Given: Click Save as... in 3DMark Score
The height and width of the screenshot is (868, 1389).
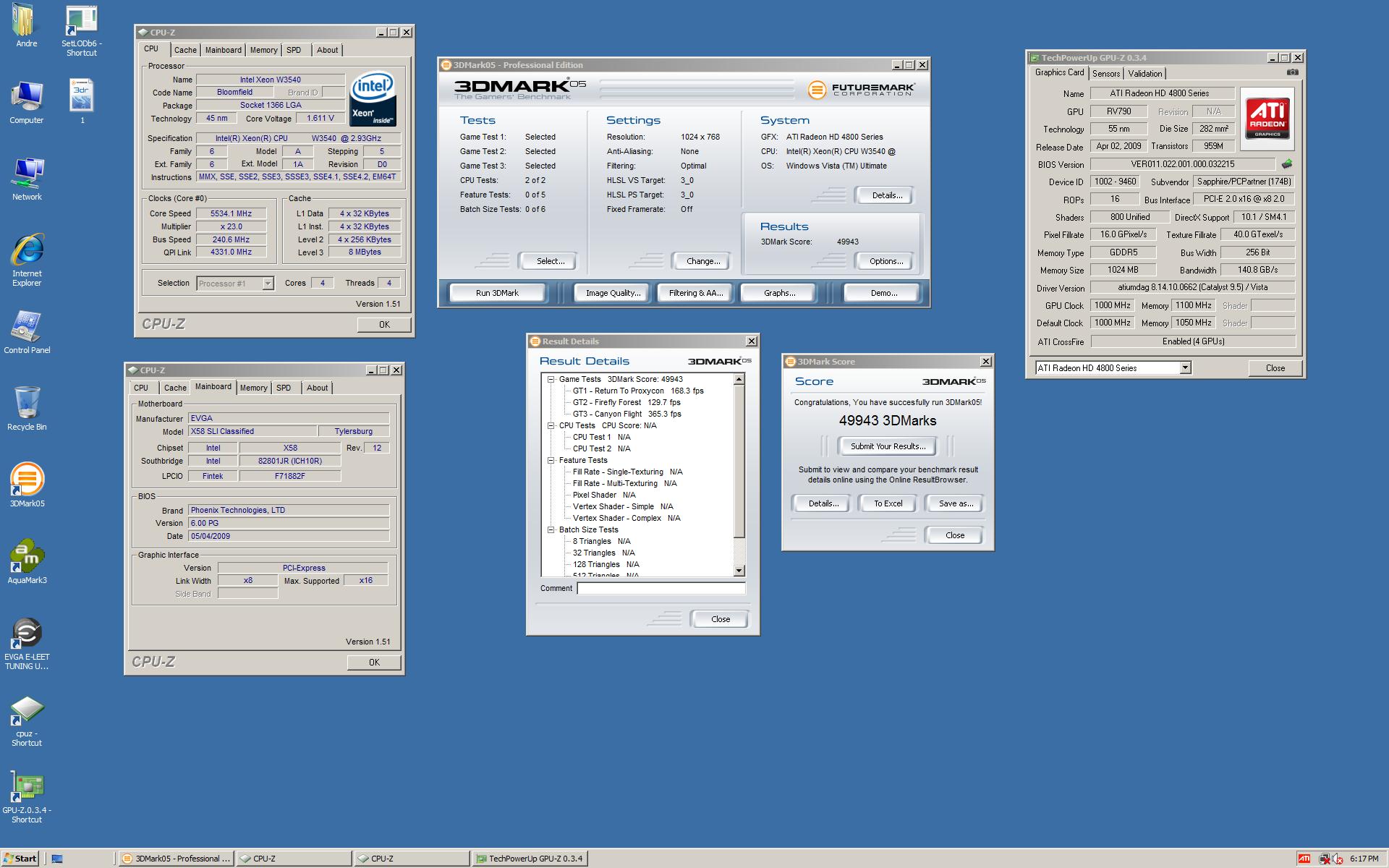Looking at the screenshot, I should 955,503.
